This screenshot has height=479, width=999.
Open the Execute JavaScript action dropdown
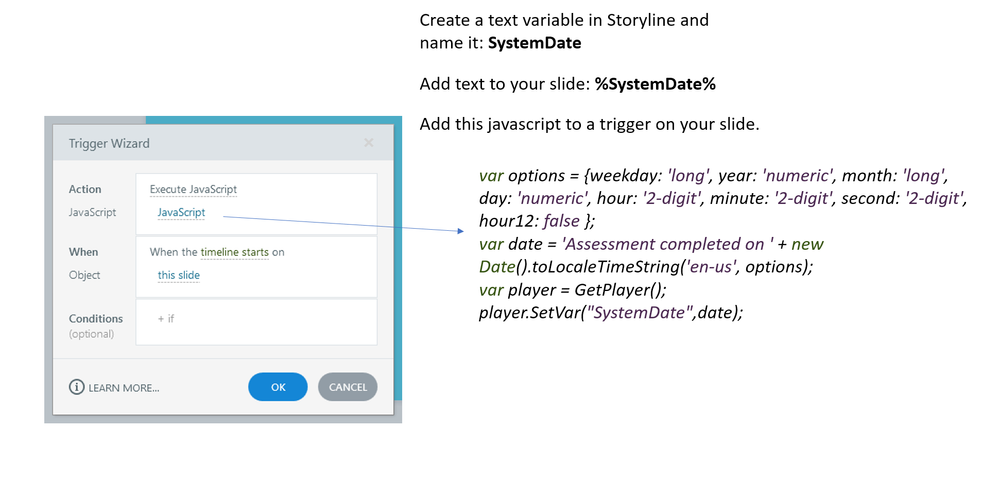click(x=193, y=189)
